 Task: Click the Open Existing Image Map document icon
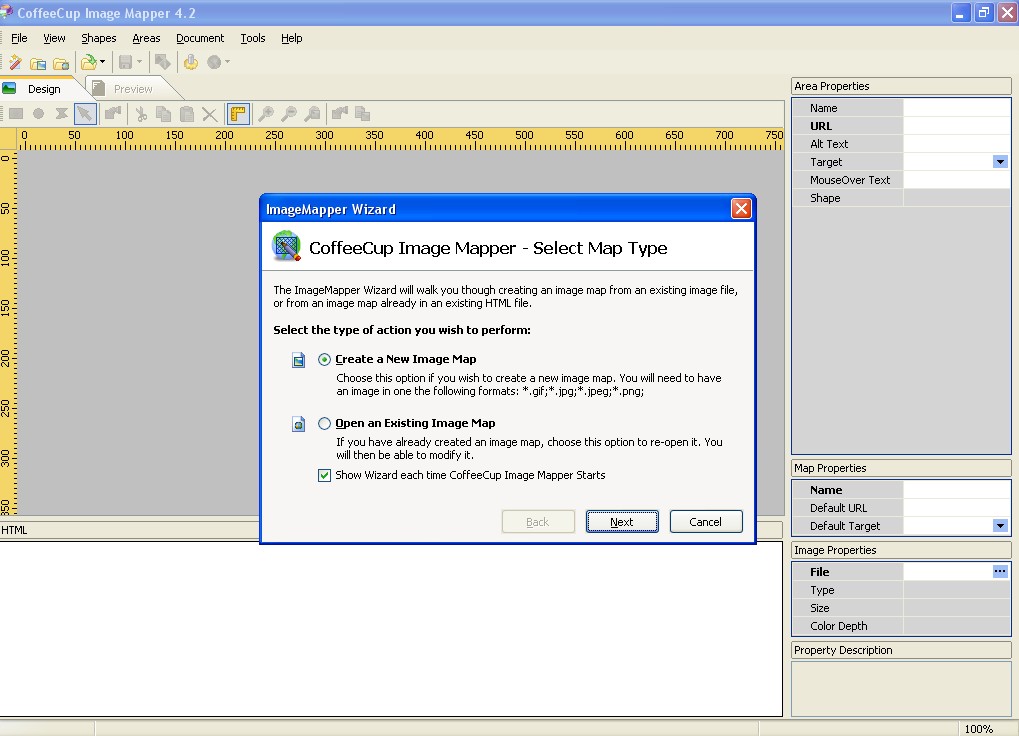pos(298,424)
